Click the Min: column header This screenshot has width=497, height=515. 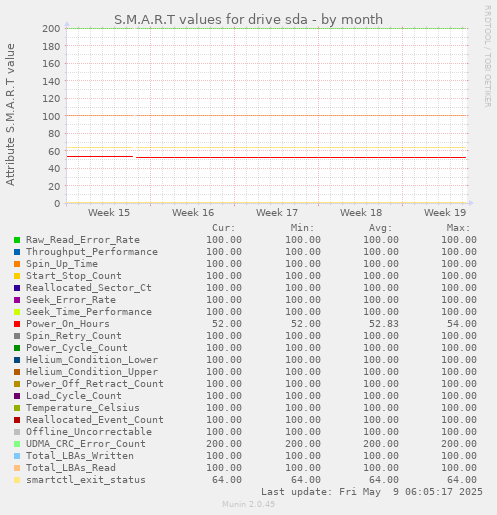tap(302, 228)
